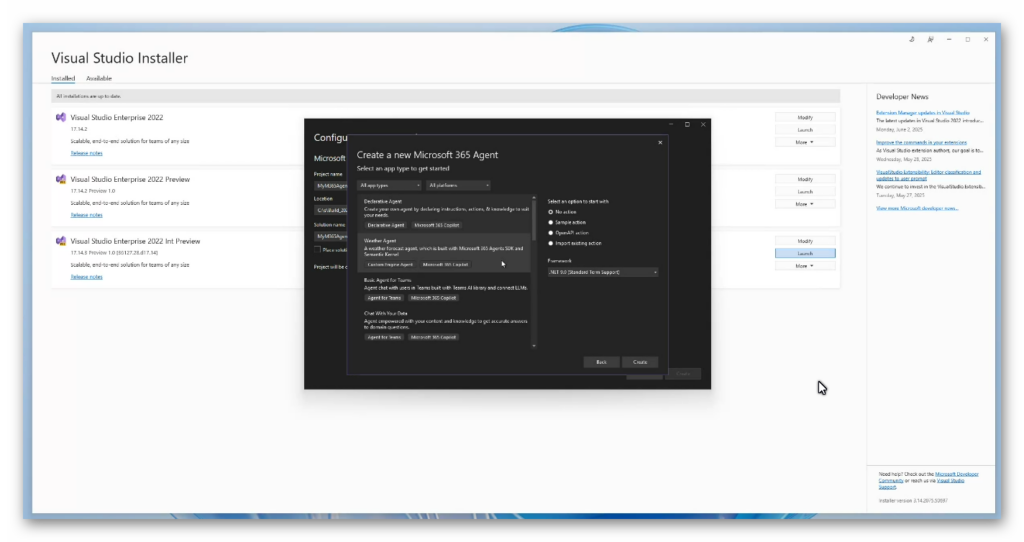Open the All app types dropdown
1024x542 pixels.
click(389, 185)
